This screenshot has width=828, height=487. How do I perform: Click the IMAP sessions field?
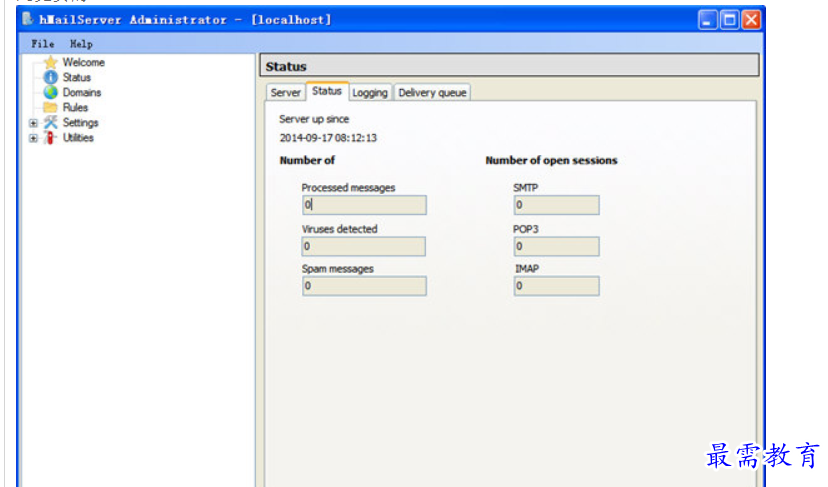point(557,286)
